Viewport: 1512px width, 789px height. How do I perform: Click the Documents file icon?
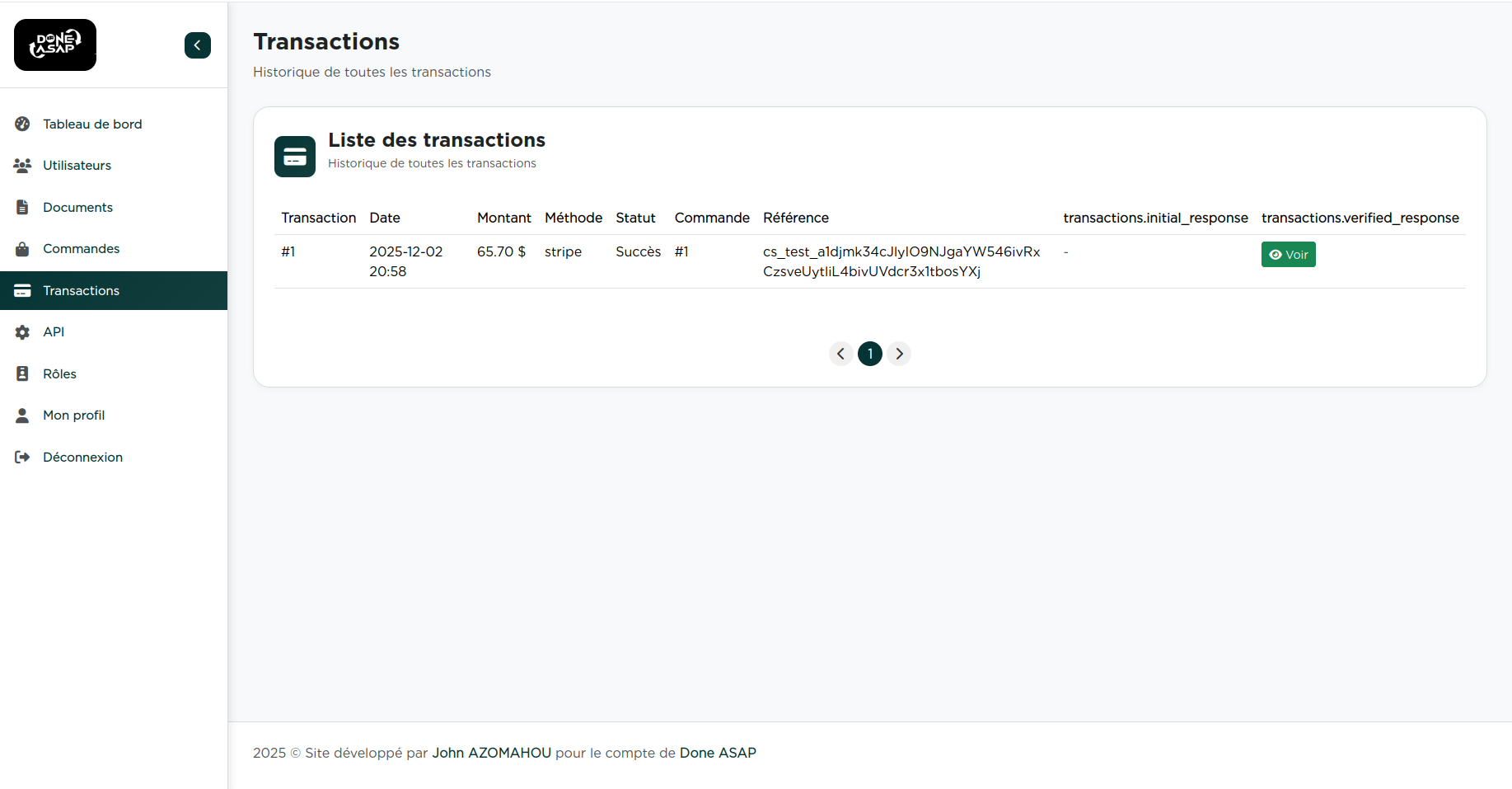point(22,207)
